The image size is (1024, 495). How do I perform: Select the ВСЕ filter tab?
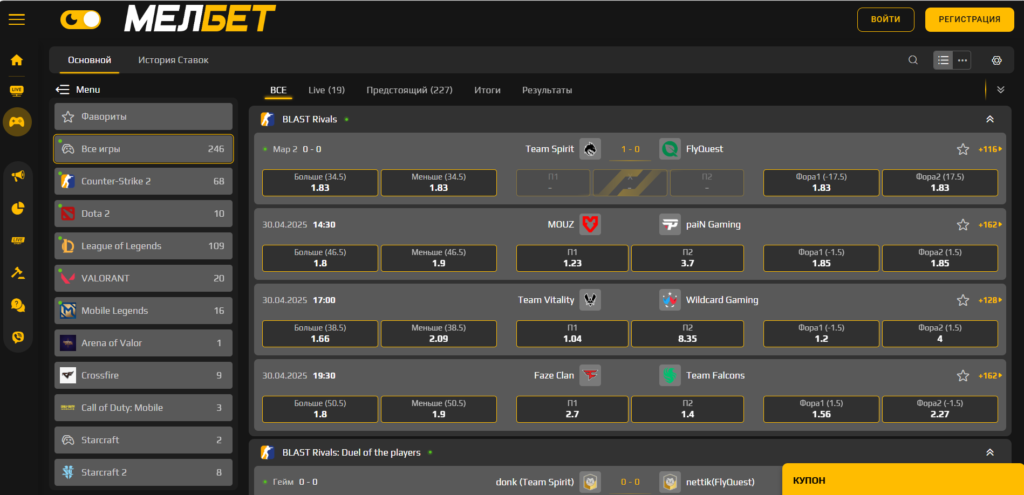pyautogui.click(x=278, y=90)
